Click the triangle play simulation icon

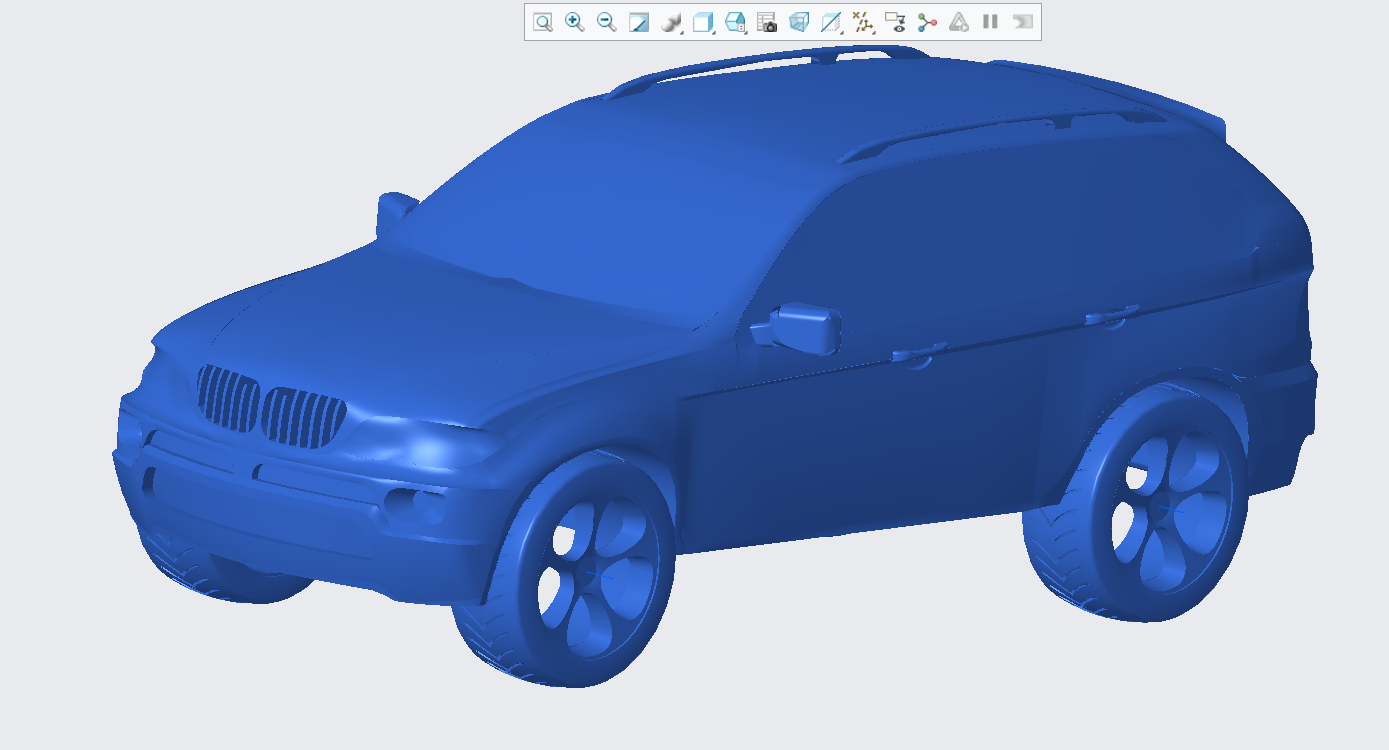(x=959, y=22)
